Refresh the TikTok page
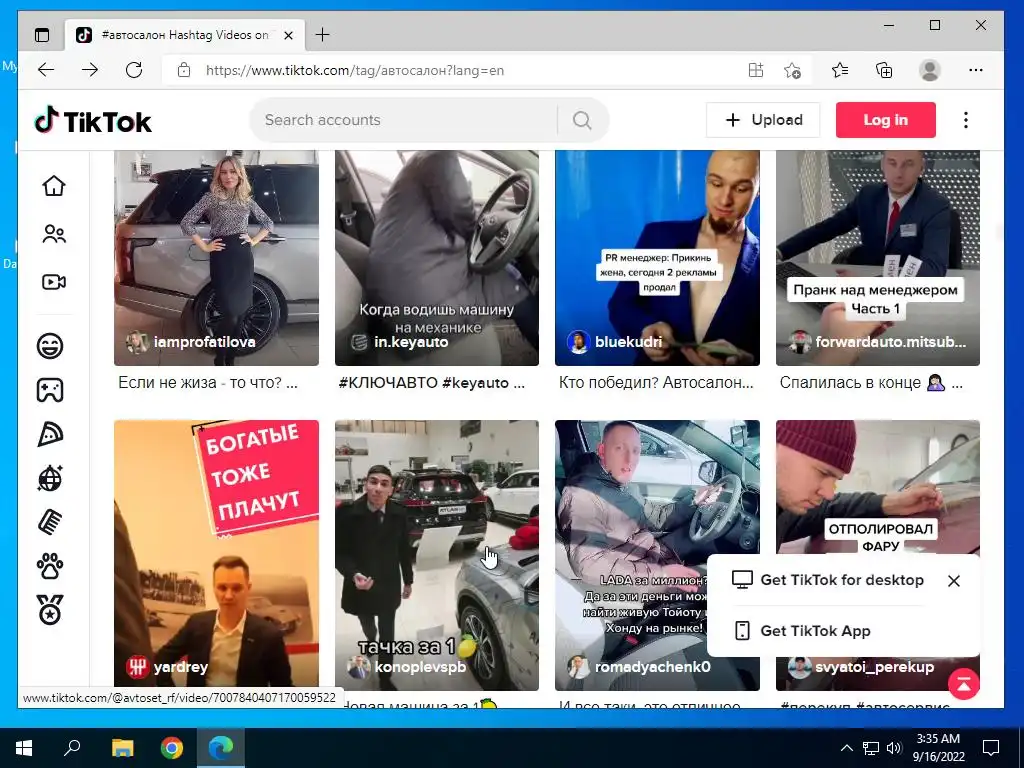This screenshot has height=768, width=1024. coord(134,70)
